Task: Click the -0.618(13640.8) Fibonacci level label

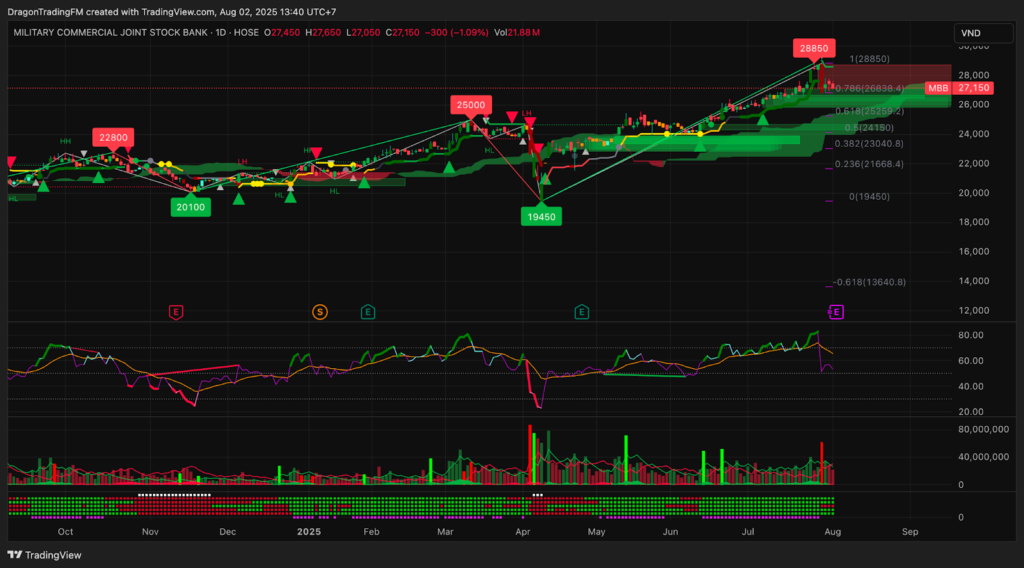Action: [870, 282]
